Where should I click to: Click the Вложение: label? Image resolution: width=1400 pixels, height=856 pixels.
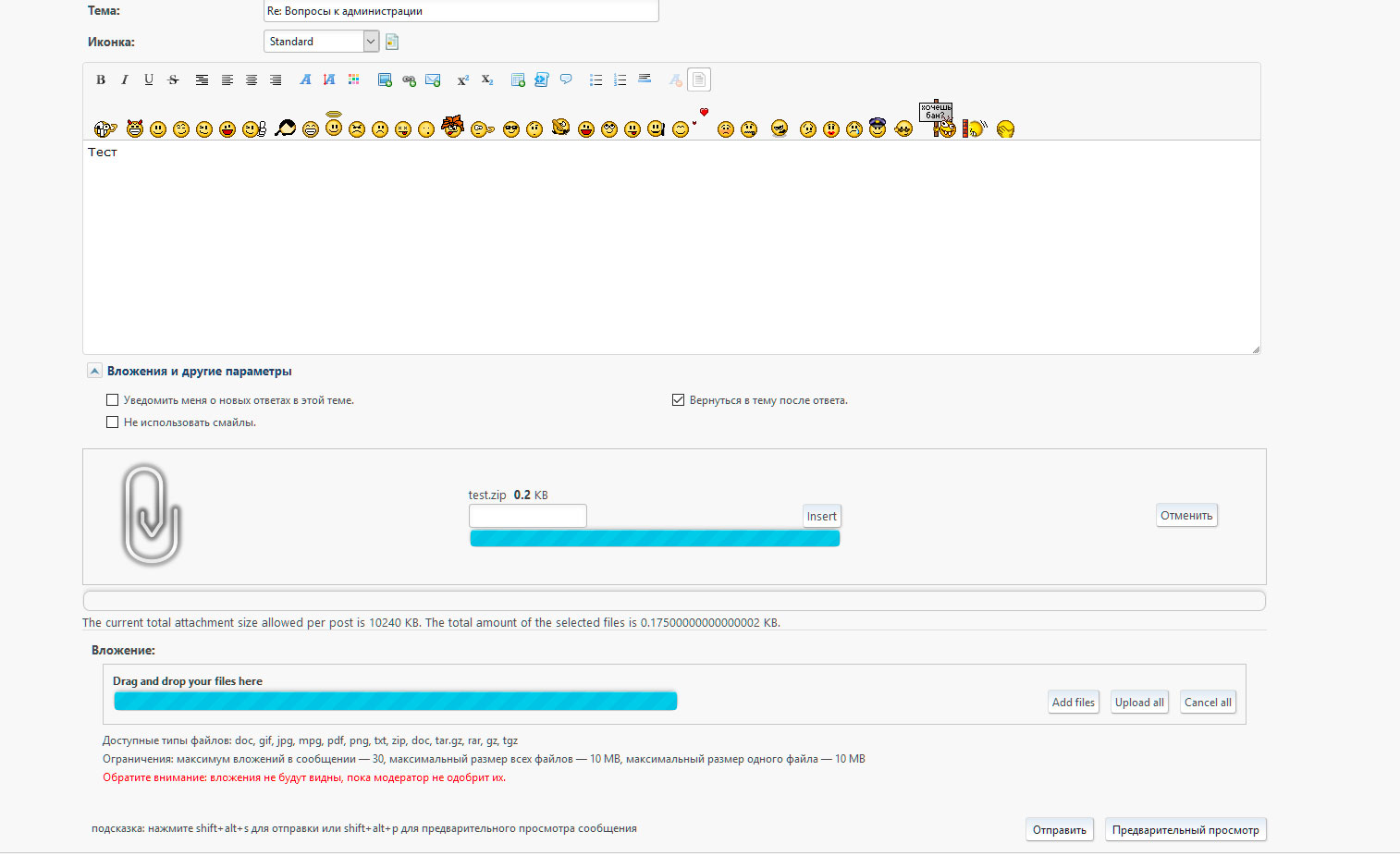(x=123, y=651)
